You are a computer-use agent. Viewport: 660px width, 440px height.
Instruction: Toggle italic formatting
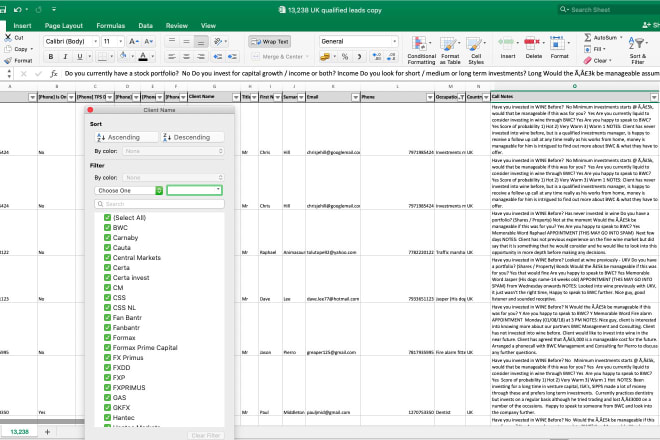tap(65, 56)
